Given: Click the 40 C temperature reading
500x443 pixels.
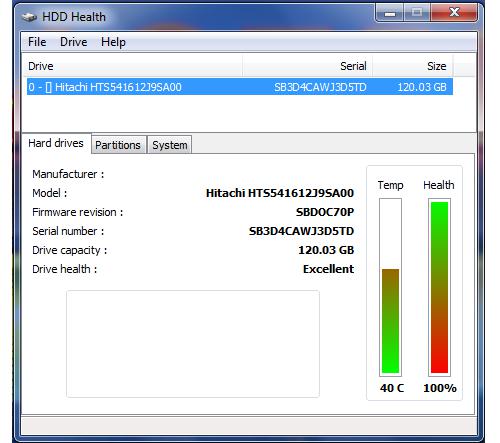Looking at the screenshot, I should [x=392, y=388].
